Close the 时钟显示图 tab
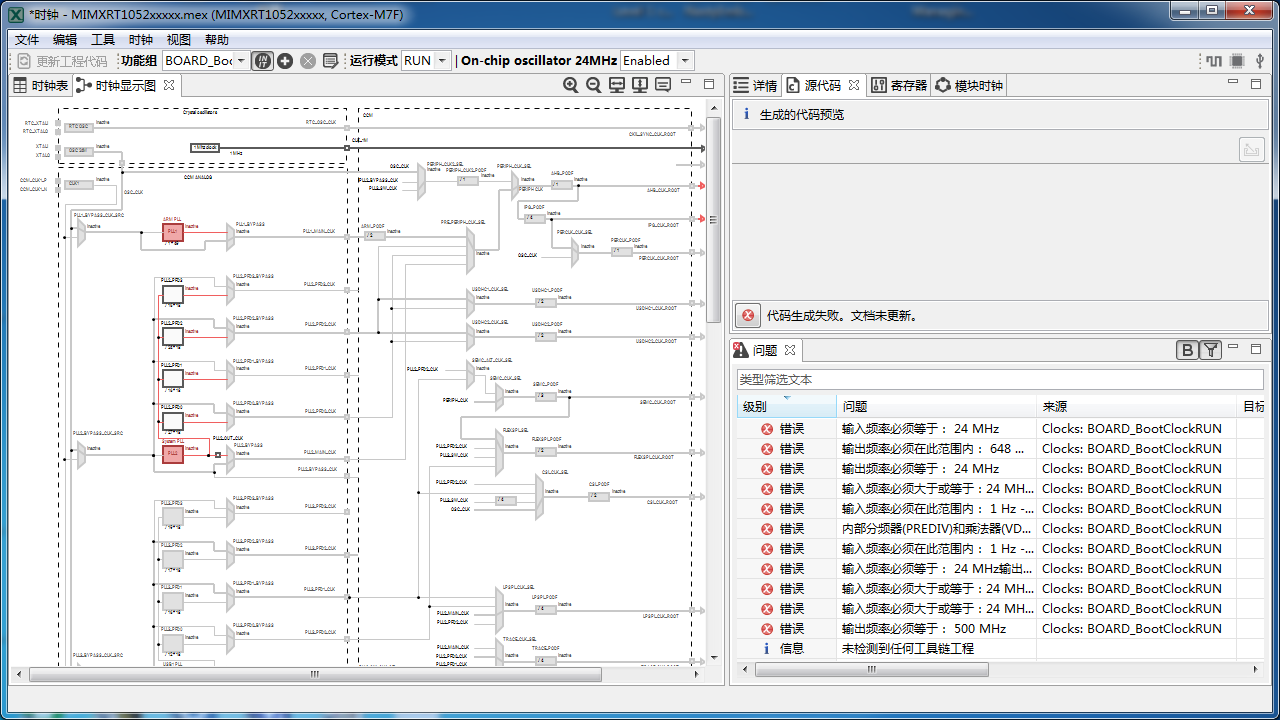Image resolution: width=1280 pixels, height=720 pixels. (169, 86)
